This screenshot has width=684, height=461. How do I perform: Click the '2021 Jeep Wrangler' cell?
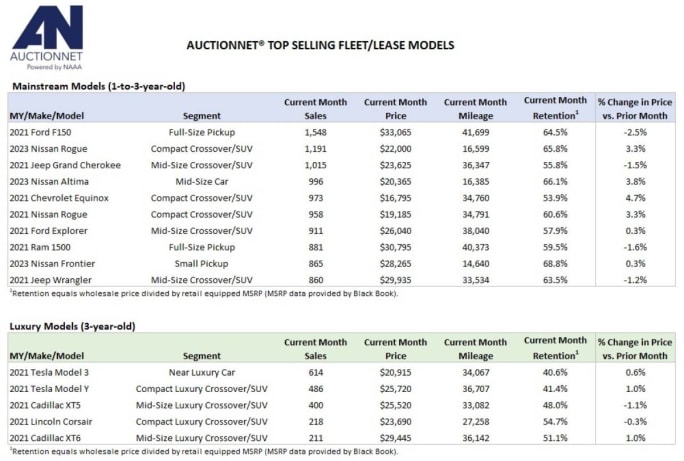tap(51, 280)
